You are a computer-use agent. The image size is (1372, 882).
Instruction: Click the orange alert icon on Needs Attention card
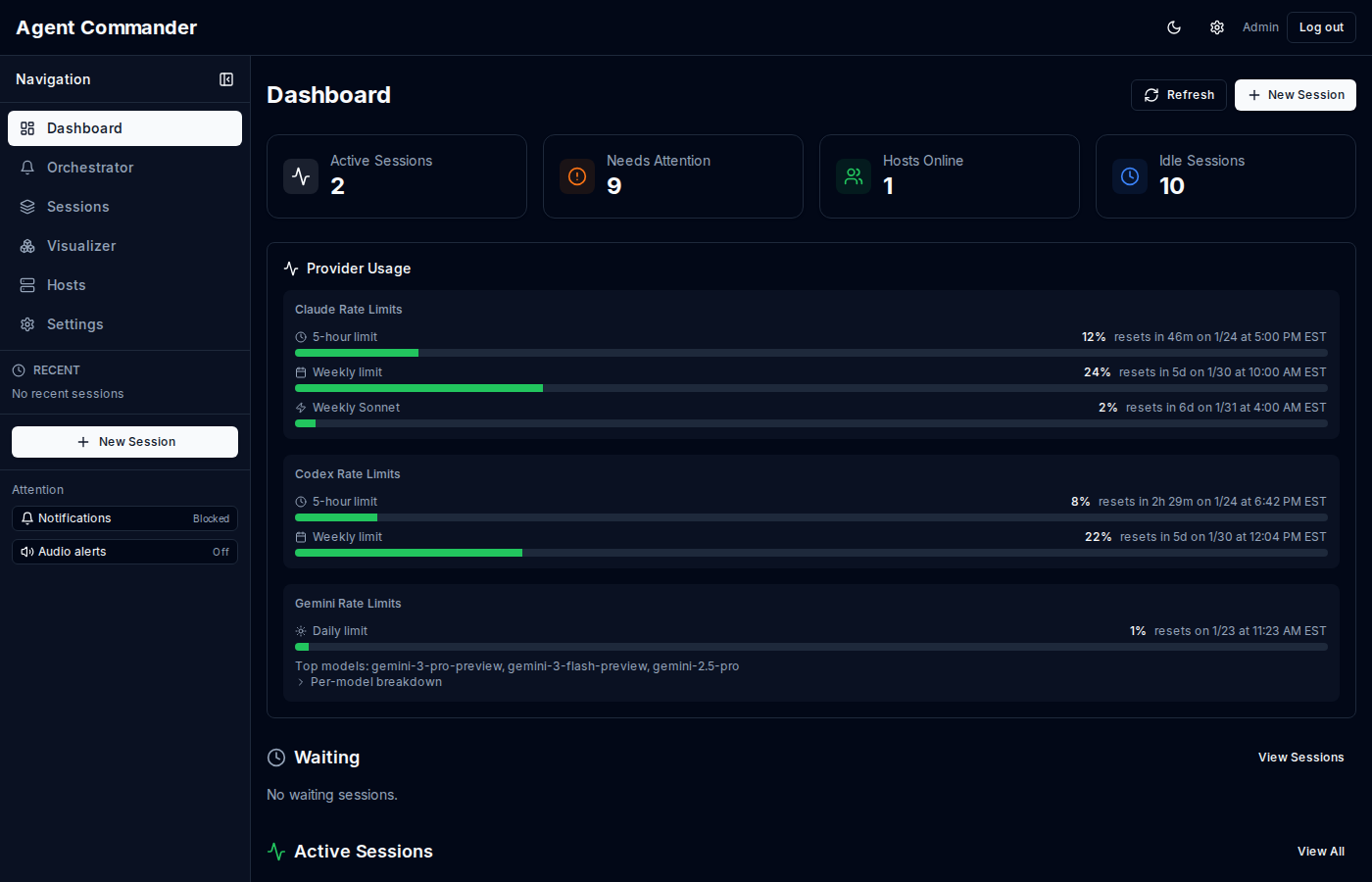coord(577,176)
